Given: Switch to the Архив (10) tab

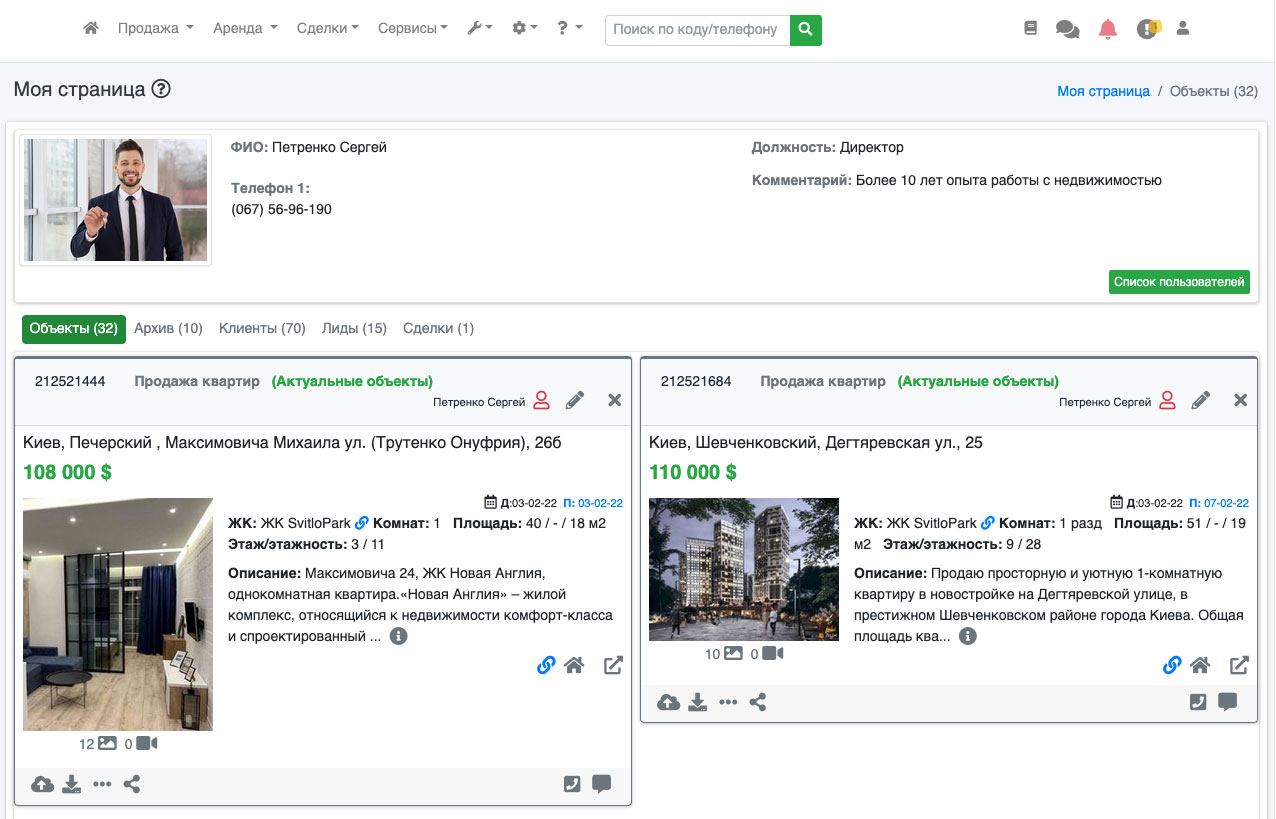Looking at the screenshot, I should [x=168, y=328].
